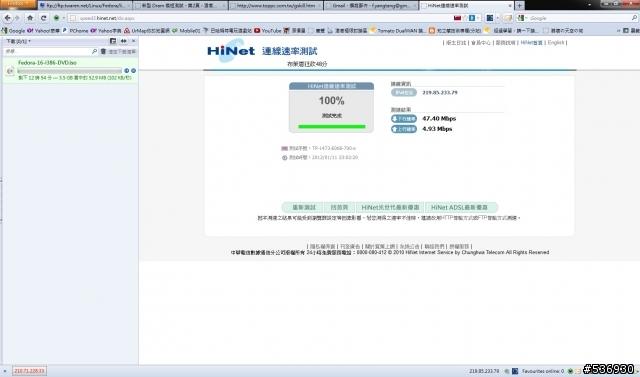This screenshot has width=640, height=377.
Task: Click the download speed badge
Action: (404, 119)
